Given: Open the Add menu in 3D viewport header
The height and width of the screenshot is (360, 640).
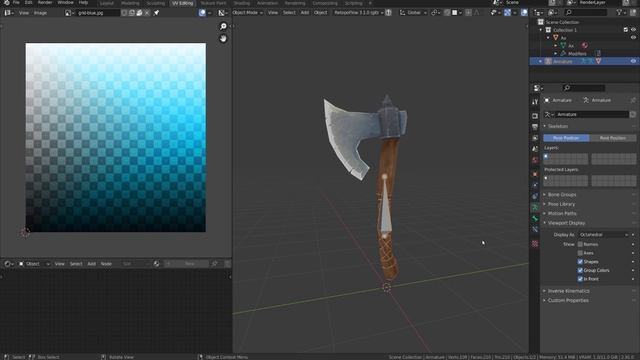Looking at the screenshot, I should tap(304, 13).
